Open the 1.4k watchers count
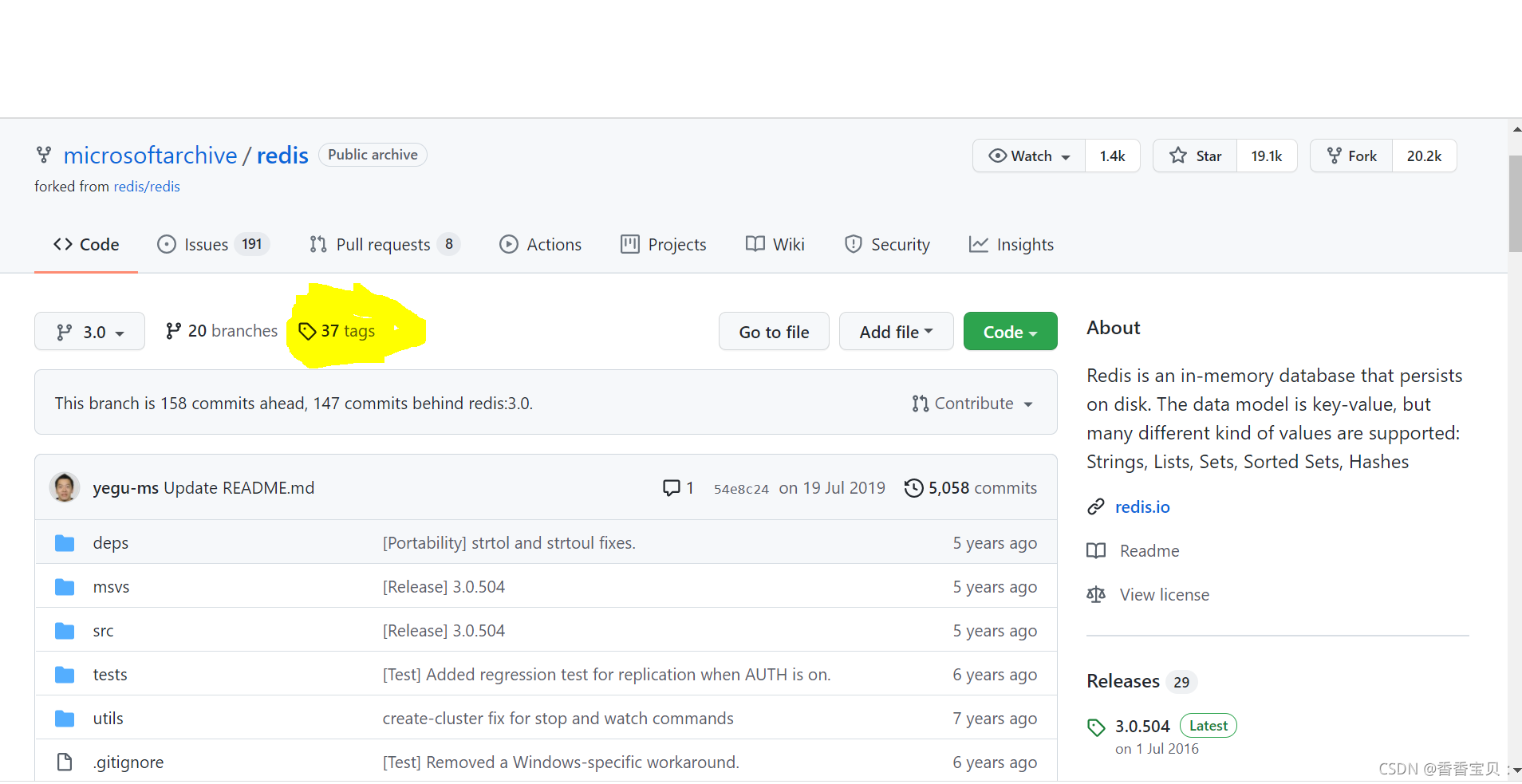Image resolution: width=1522 pixels, height=784 pixels. 1112,156
